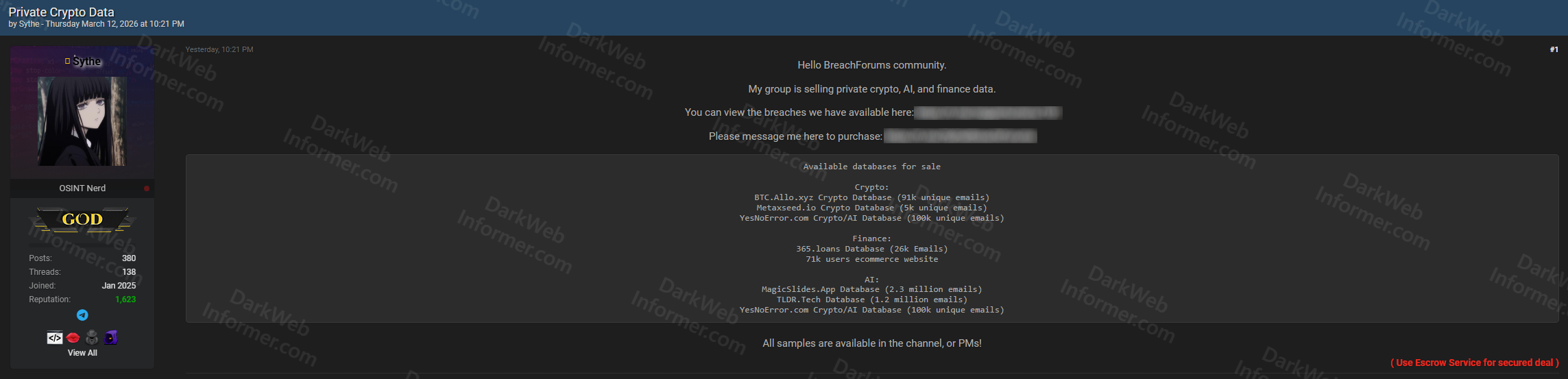Click the 'Crypto:' section label
This screenshot has width=1568, height=379.
tap(872, 187)
